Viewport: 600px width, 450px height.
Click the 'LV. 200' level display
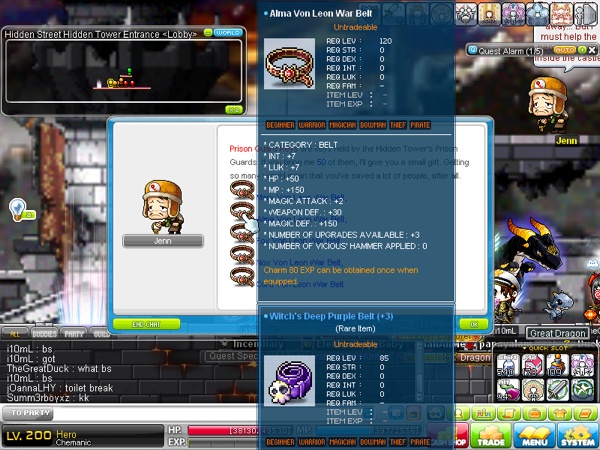click(29, 435)
